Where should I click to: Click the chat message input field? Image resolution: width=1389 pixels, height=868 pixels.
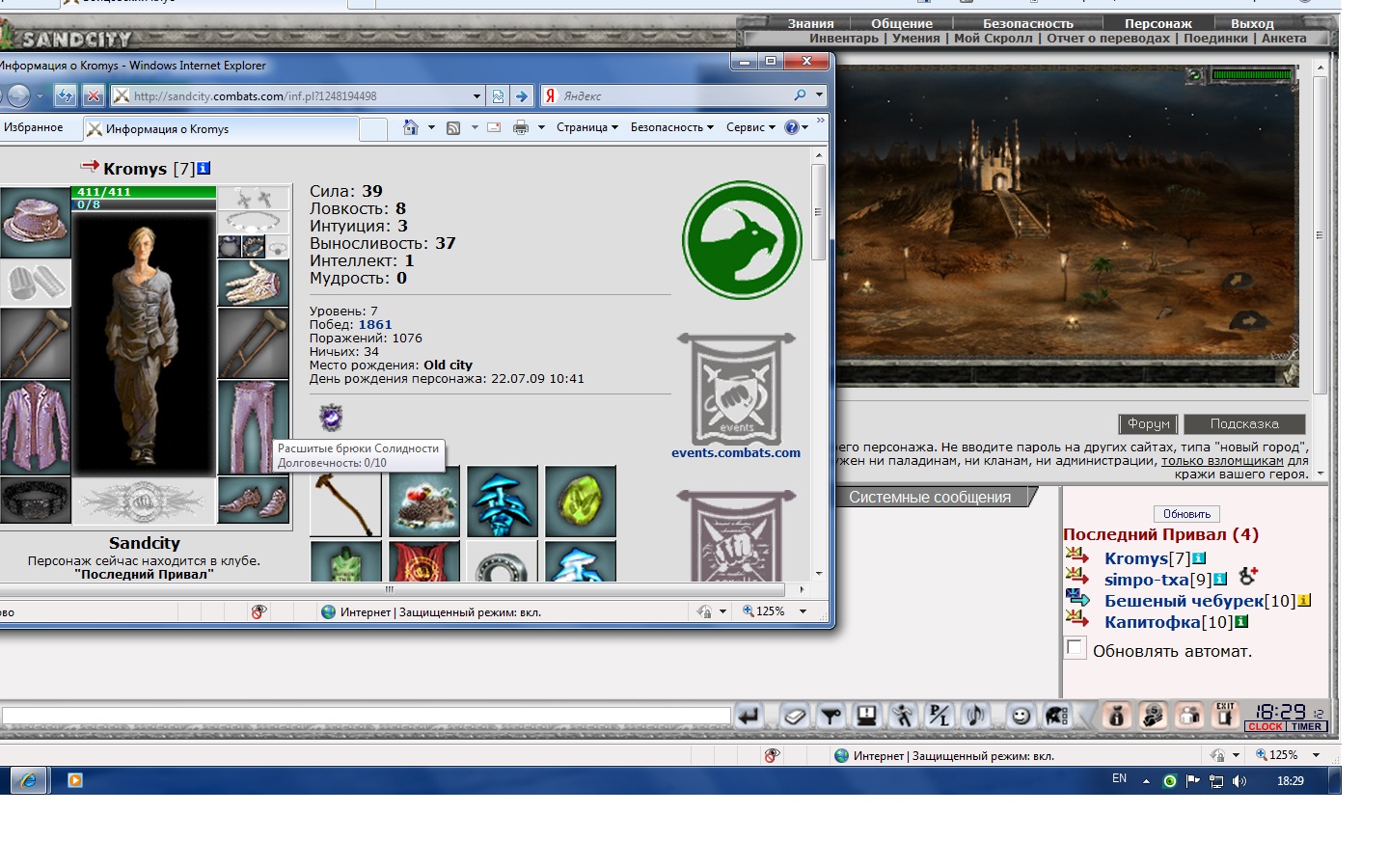(x=367, y=716)
